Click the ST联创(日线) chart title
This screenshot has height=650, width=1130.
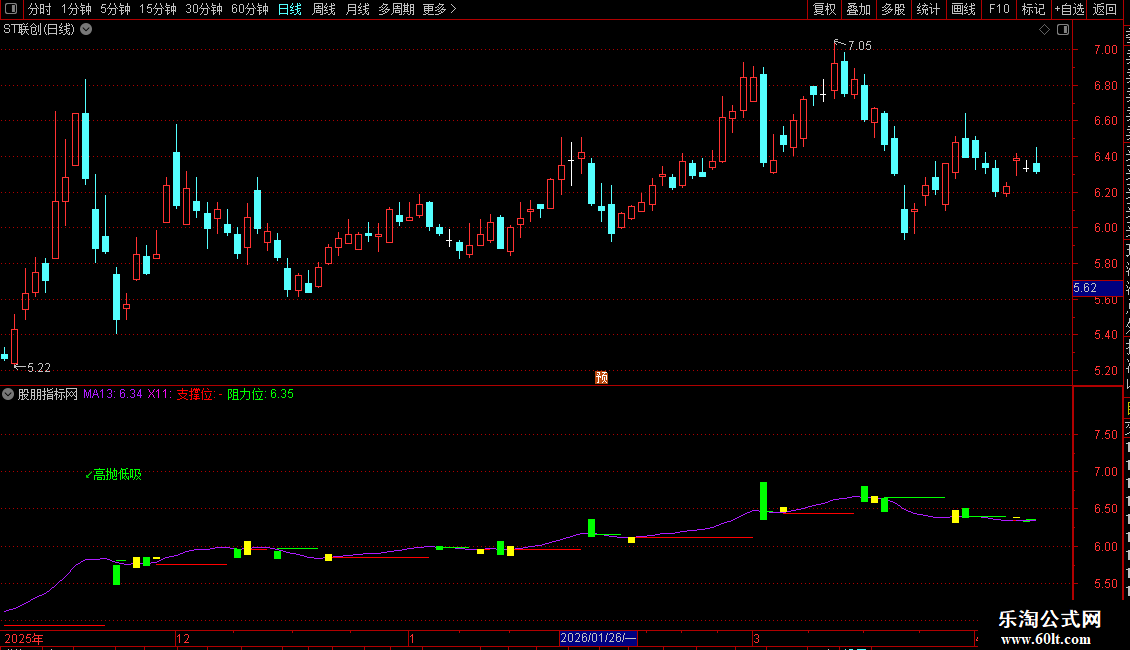coord(39,30)
